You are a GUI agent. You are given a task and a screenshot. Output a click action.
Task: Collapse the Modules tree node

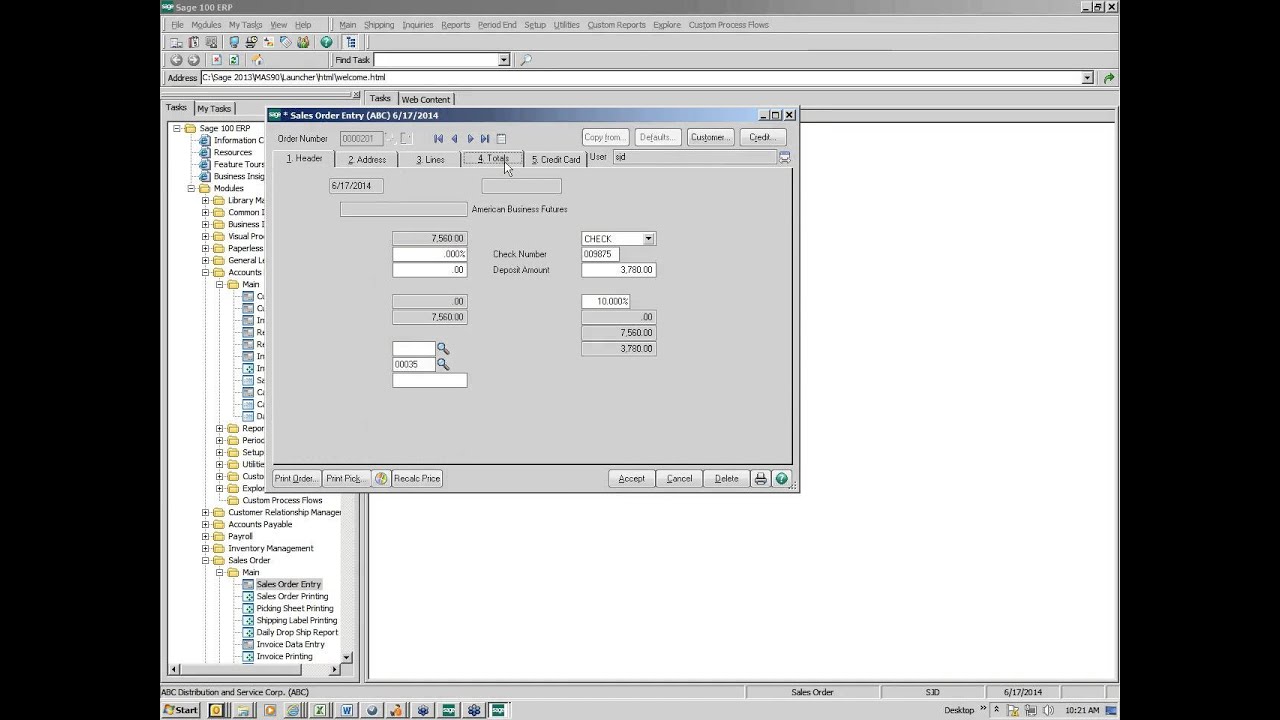coord(191,188)
